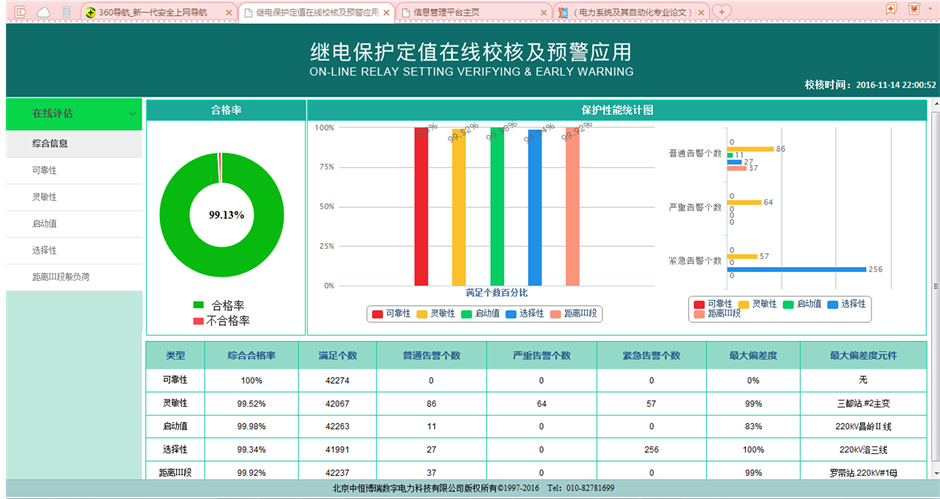Image resolution: width=940 pixels, height=499 pixels.
Task: Click the 256 blue bar in alarm chart
Action: click(x=796, y=269)
